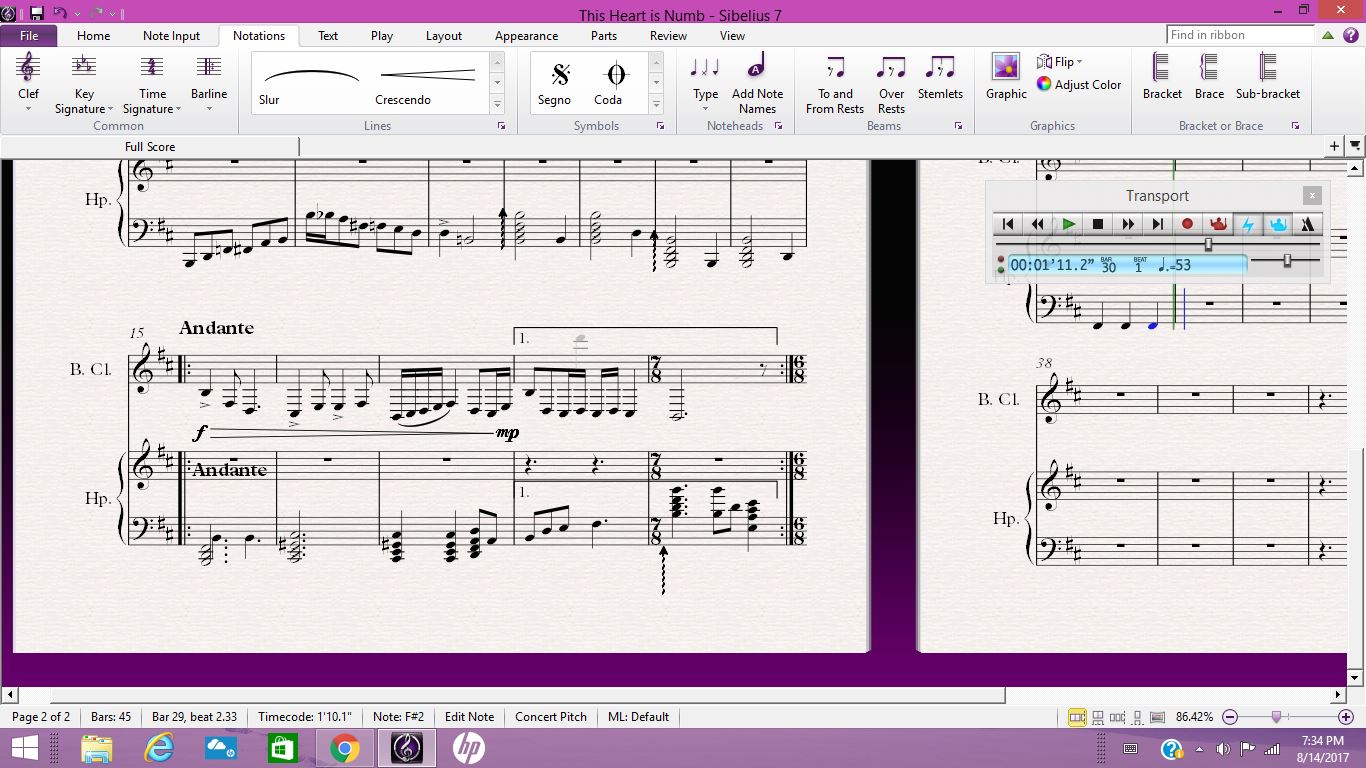Click Adjust Color
Image resolution: width=1366 pixels, height=768 pixels.
tap(1079, 85)
